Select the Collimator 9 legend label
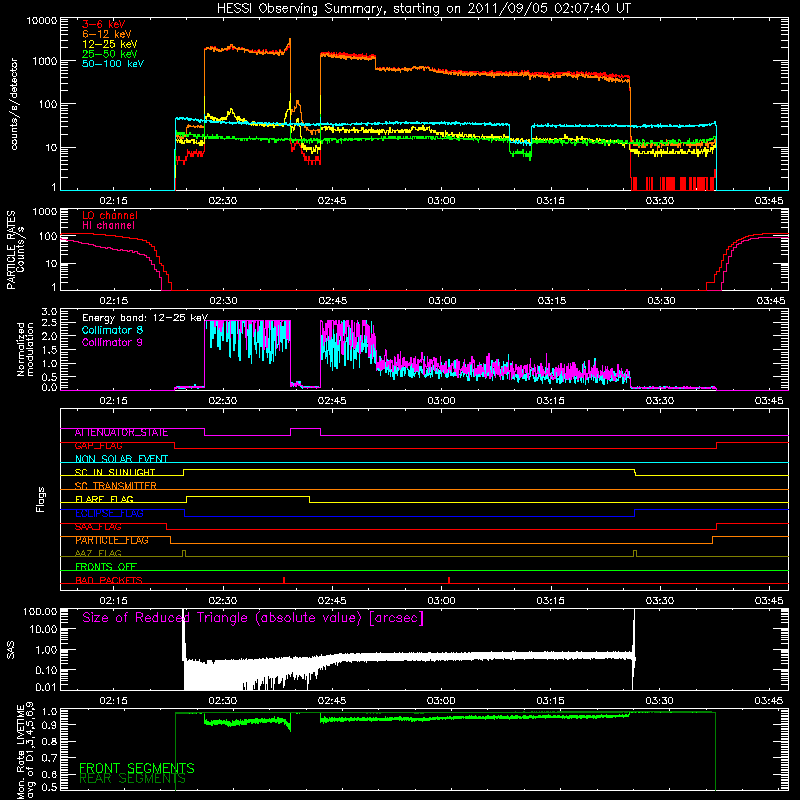 pyautogui.click(x=112, y=342)
